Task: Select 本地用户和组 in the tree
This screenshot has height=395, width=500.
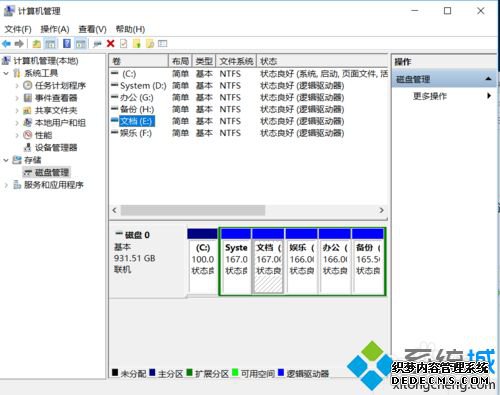Action: (x=60, y=123)
